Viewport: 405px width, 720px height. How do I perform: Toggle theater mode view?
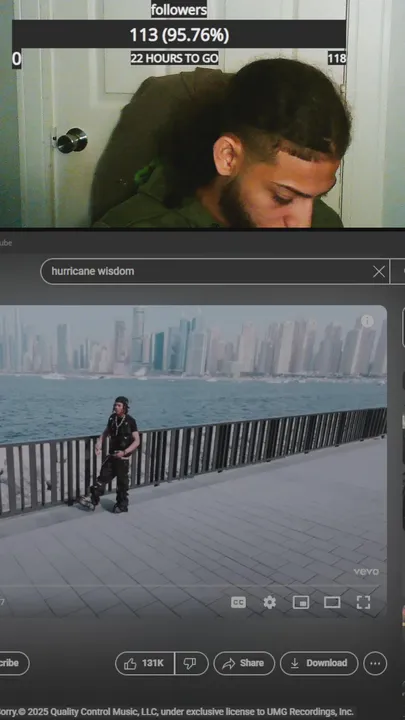coord(332,602)
